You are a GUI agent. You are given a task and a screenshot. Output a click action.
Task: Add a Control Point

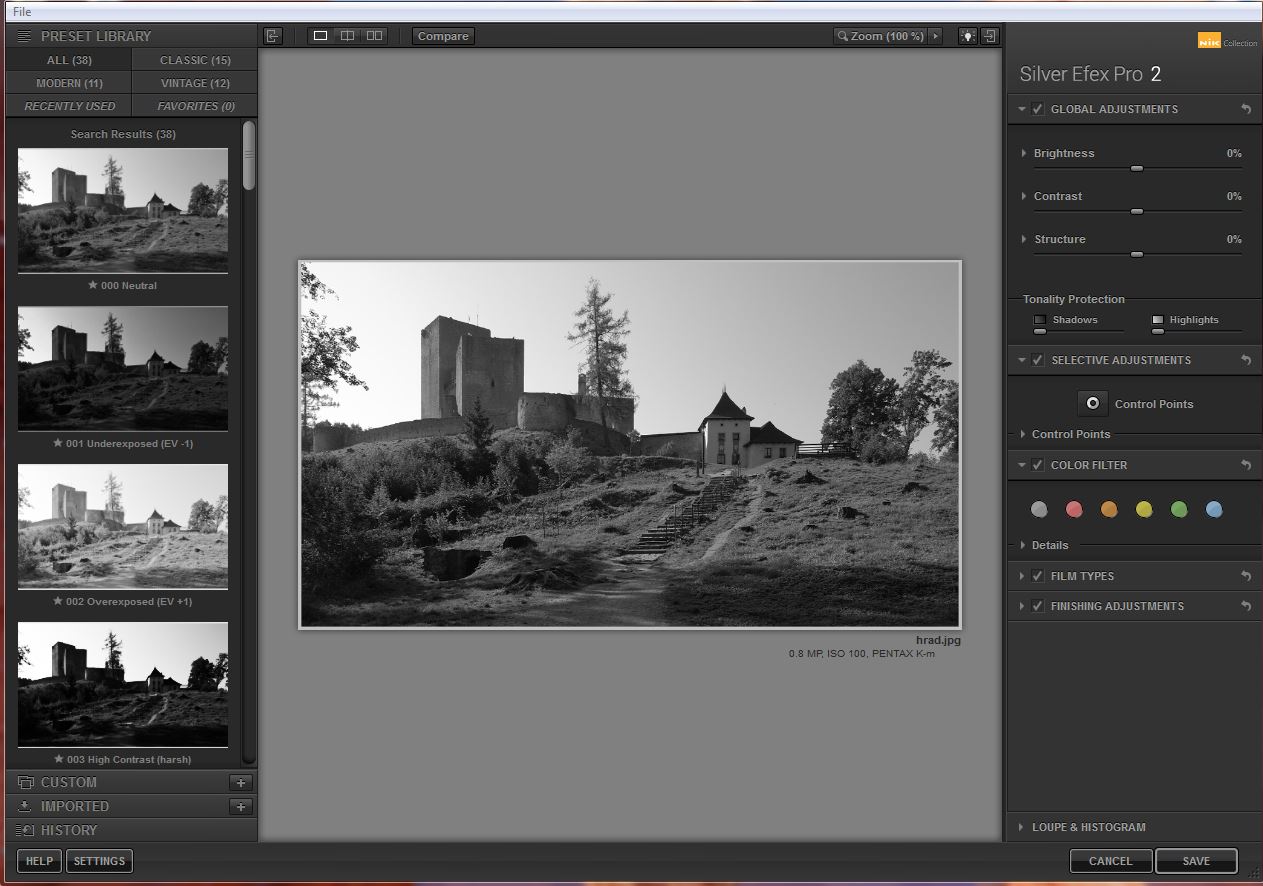click(1093, 404)
